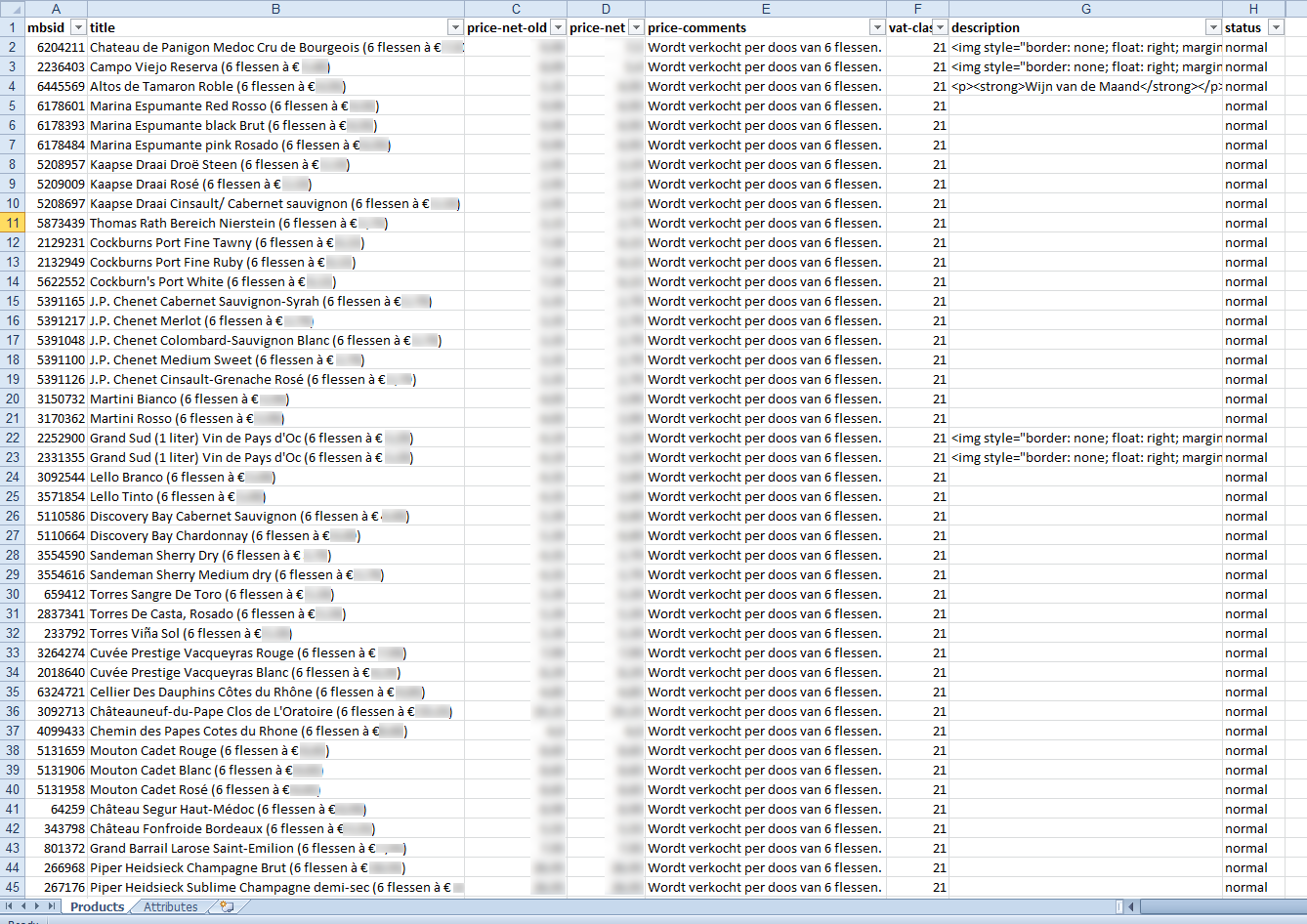Select column E header
The image size is (1307, 924).
coord(766,9)
